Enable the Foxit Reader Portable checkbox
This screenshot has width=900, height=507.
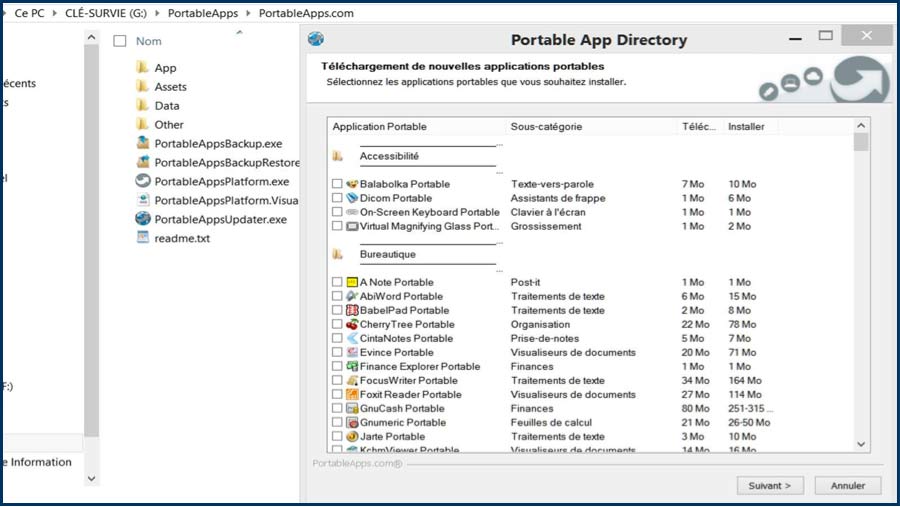coord(337,394)
